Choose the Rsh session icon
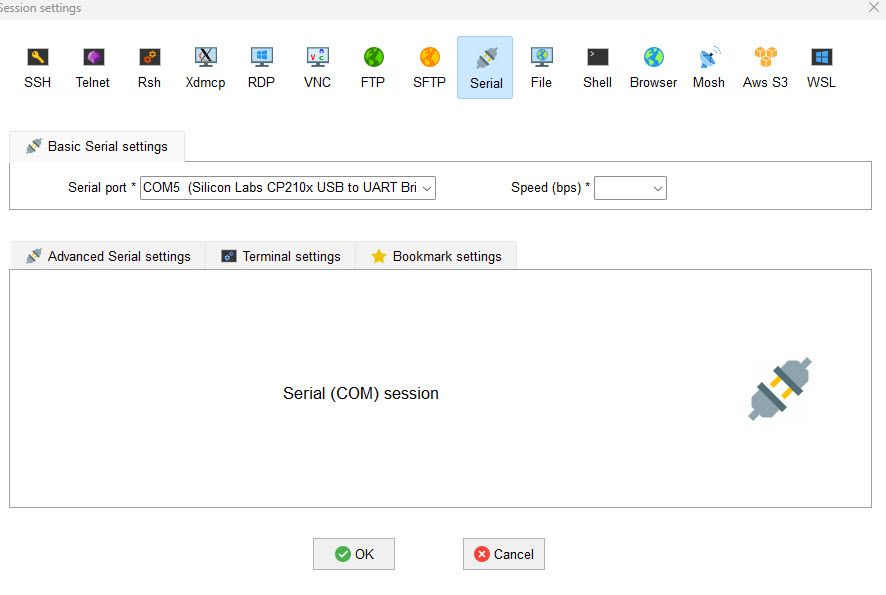 (149, 67)
